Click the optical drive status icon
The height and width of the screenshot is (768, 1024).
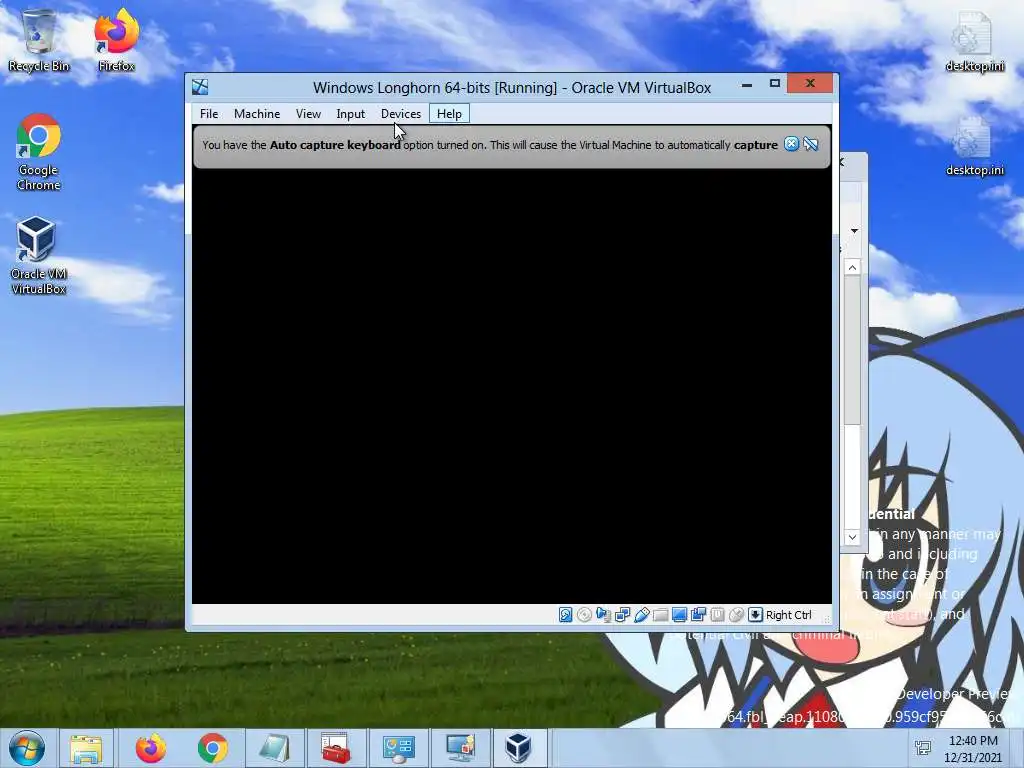coord(584,615)
